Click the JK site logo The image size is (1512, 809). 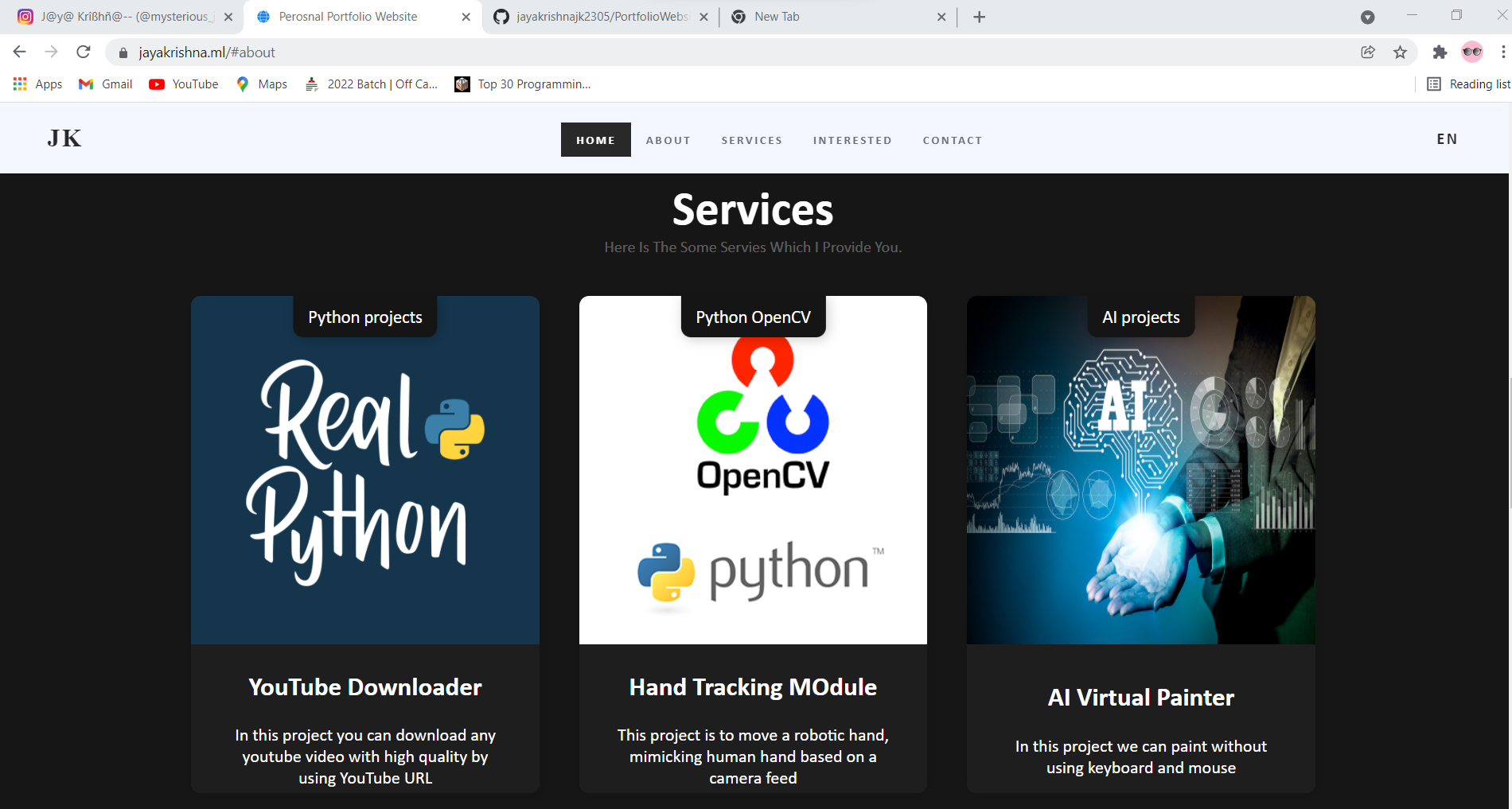pos(64,138)
